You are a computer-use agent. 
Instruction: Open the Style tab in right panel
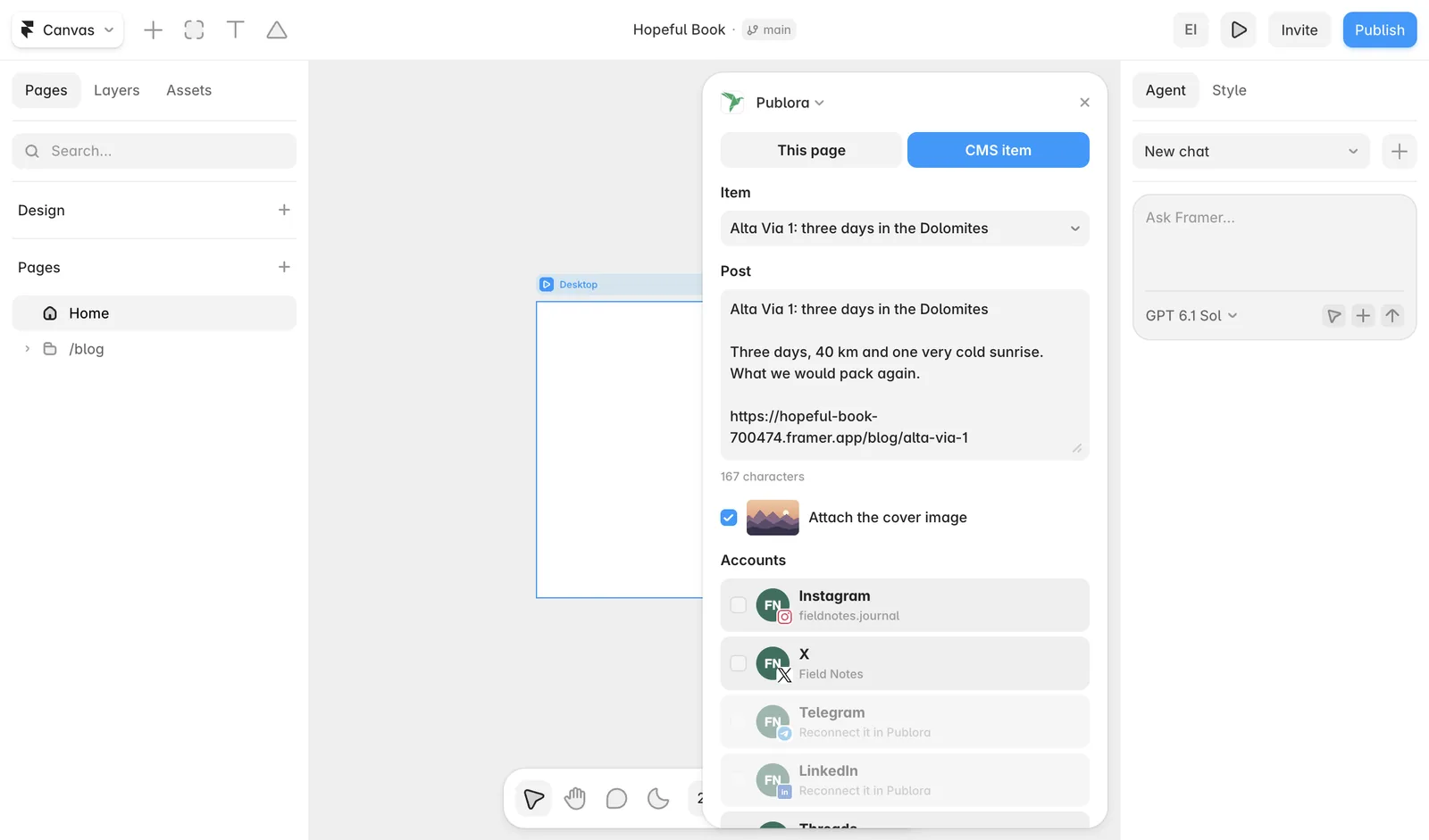click(1229, 90)
